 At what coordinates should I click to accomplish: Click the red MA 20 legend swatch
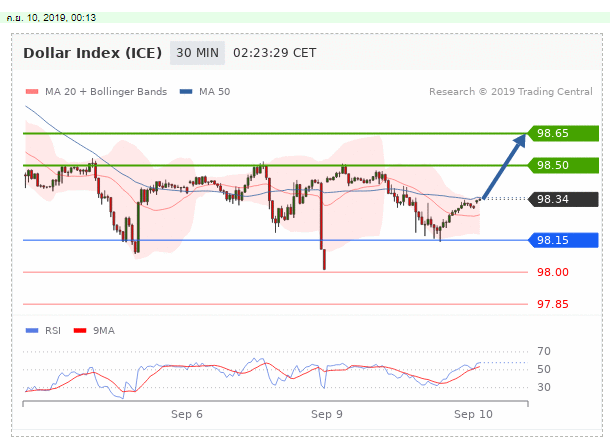pos(32,92)
